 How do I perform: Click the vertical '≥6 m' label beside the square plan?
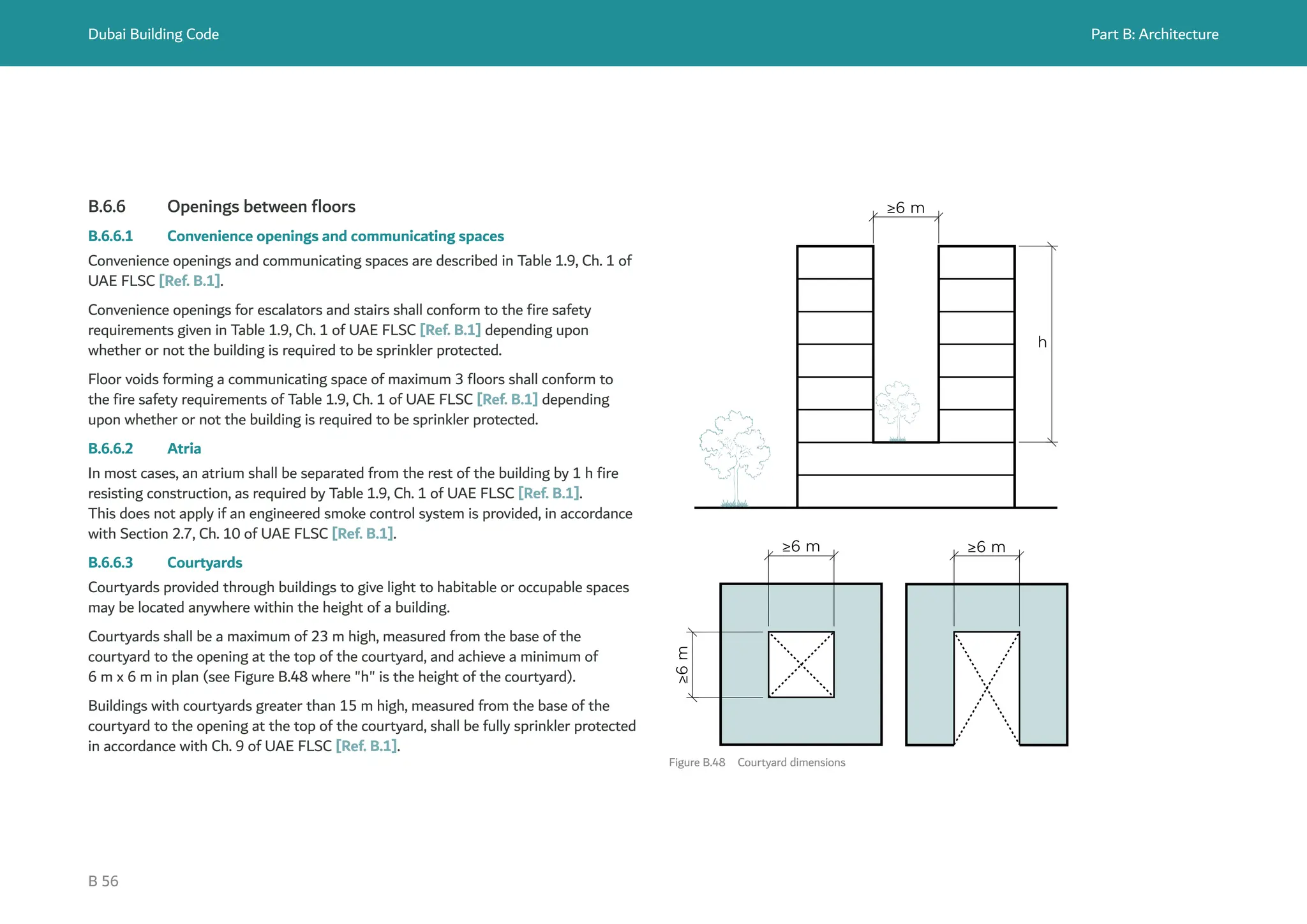pos(683,665)
